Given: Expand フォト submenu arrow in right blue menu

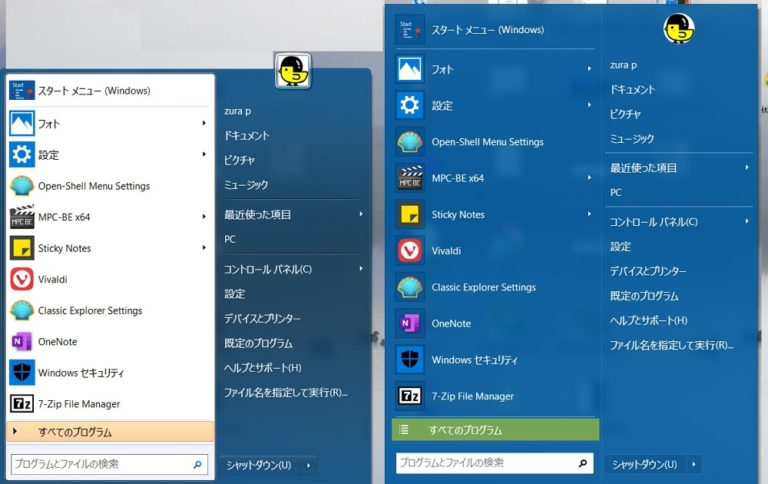Looking at the screenshot, I should (589, 69).
